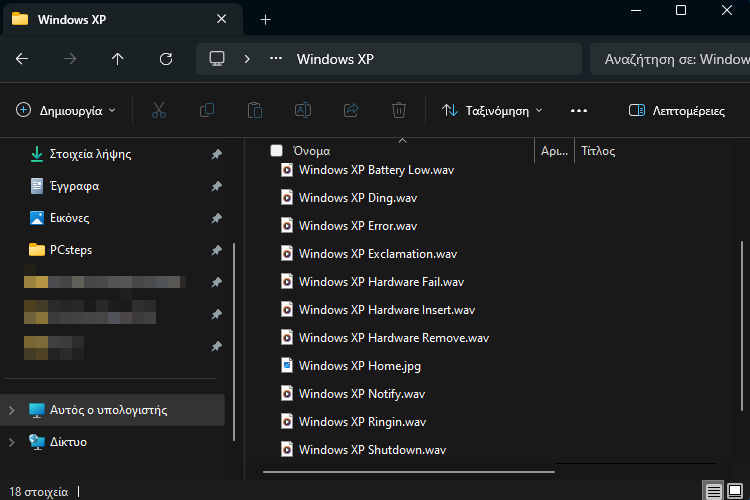This screenshot has height=500, width=750.
Task: Select Windows XP Error.wav
Action: pyautogui.click(x=358, y=226)
